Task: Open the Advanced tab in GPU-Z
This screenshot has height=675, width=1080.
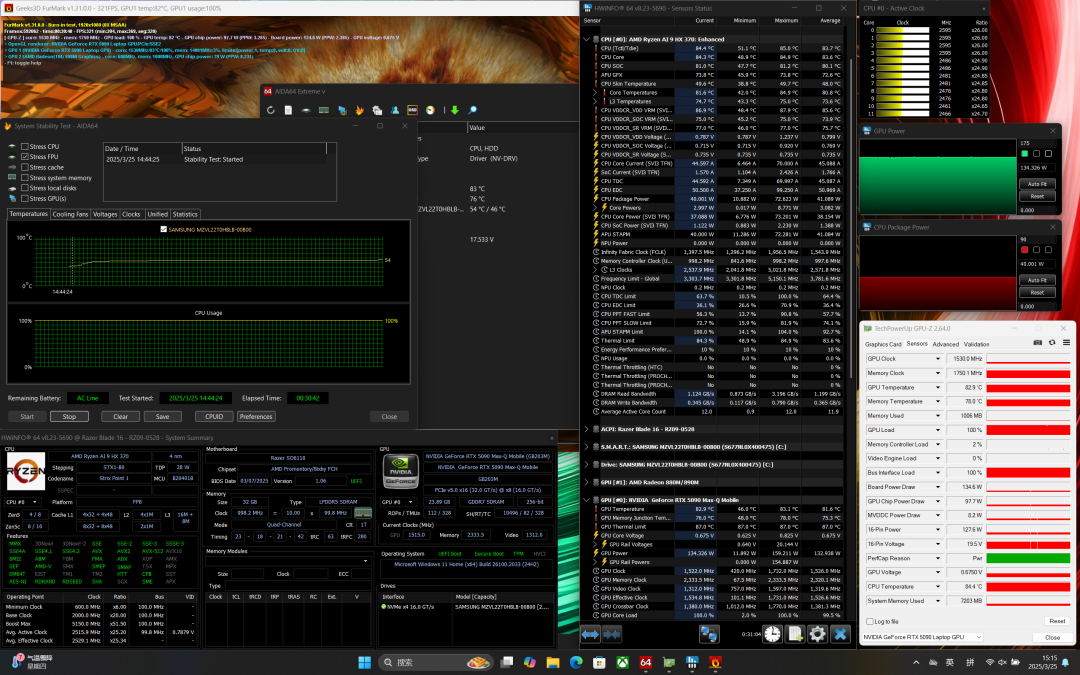Action: pos(946,344)
